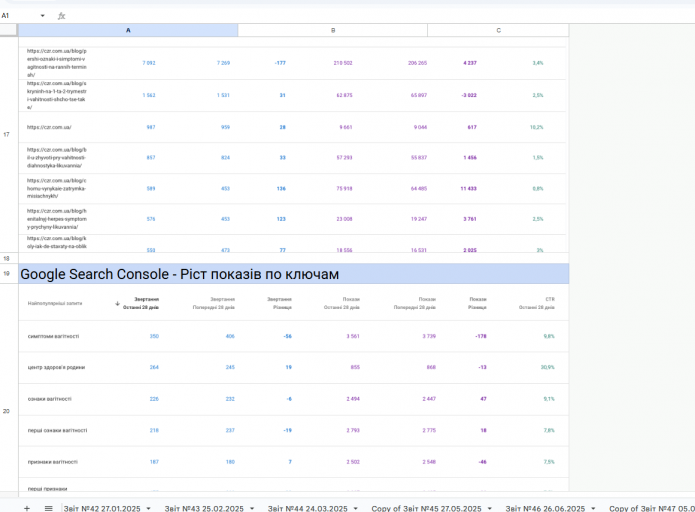This screenshot has height=512, width=695.
Task: Click the henitalnyj-herpes blog URL
Action: point(57,219)
